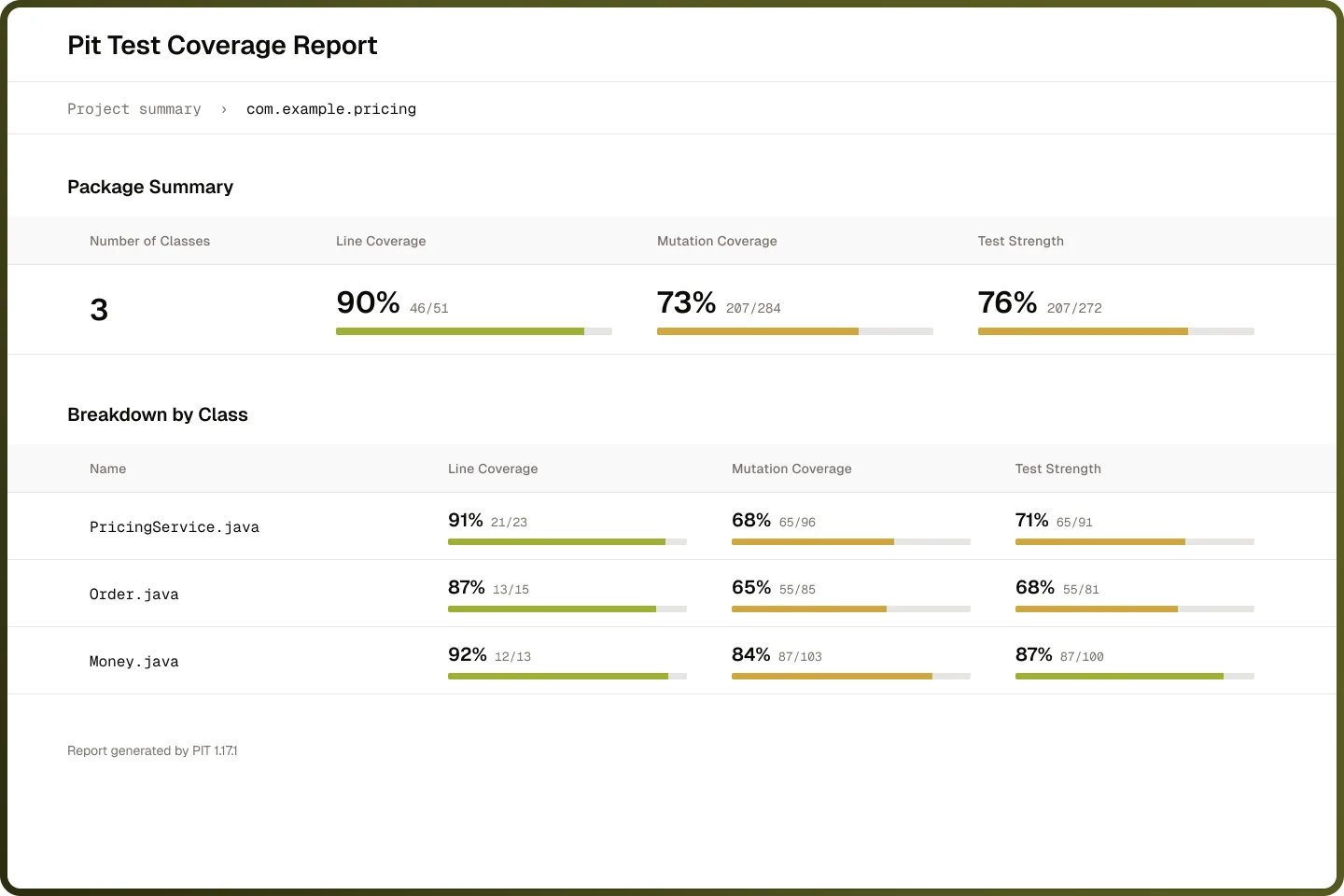Open Money.java class report

pos(134,662)
